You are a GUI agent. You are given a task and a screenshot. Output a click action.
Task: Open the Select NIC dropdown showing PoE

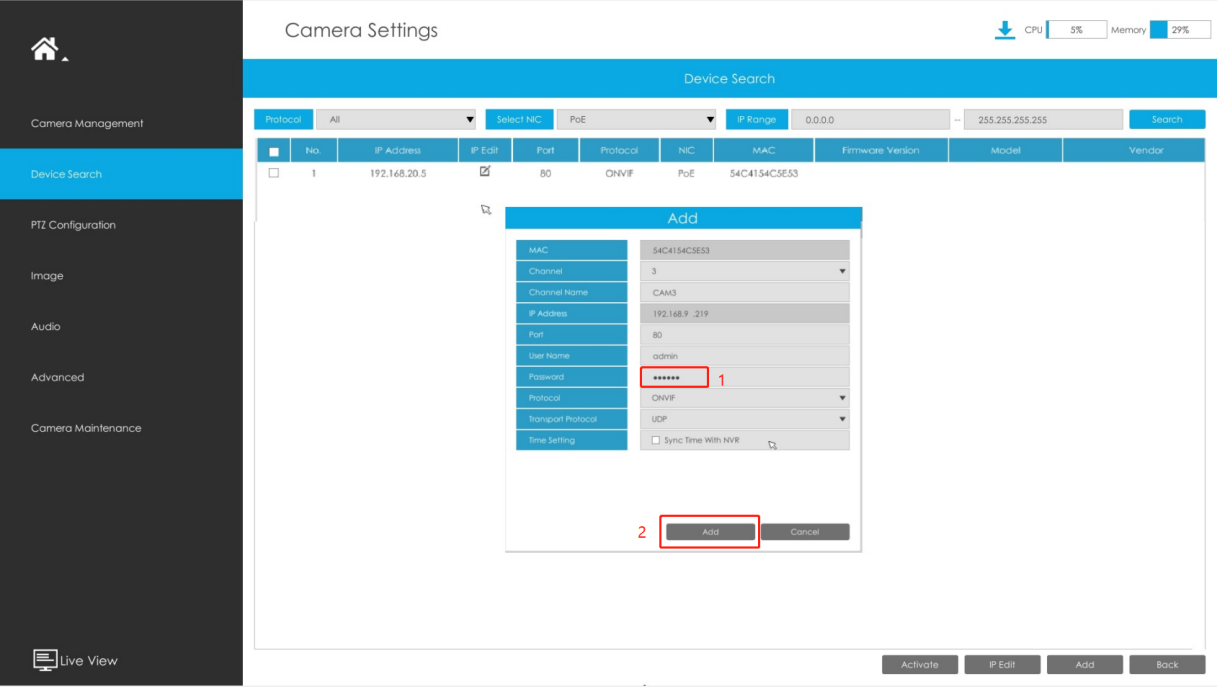(x=637, y=120)
